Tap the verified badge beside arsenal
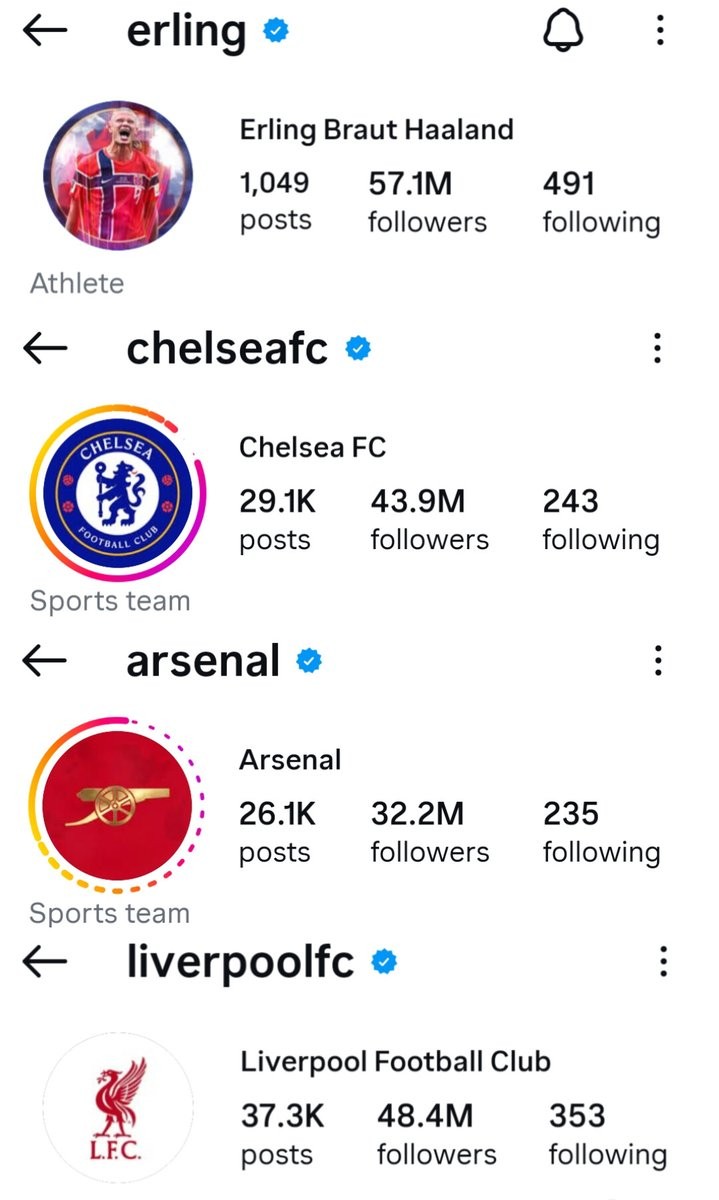The height and width of the screenshot is (1200, 719). pos(310,661)
